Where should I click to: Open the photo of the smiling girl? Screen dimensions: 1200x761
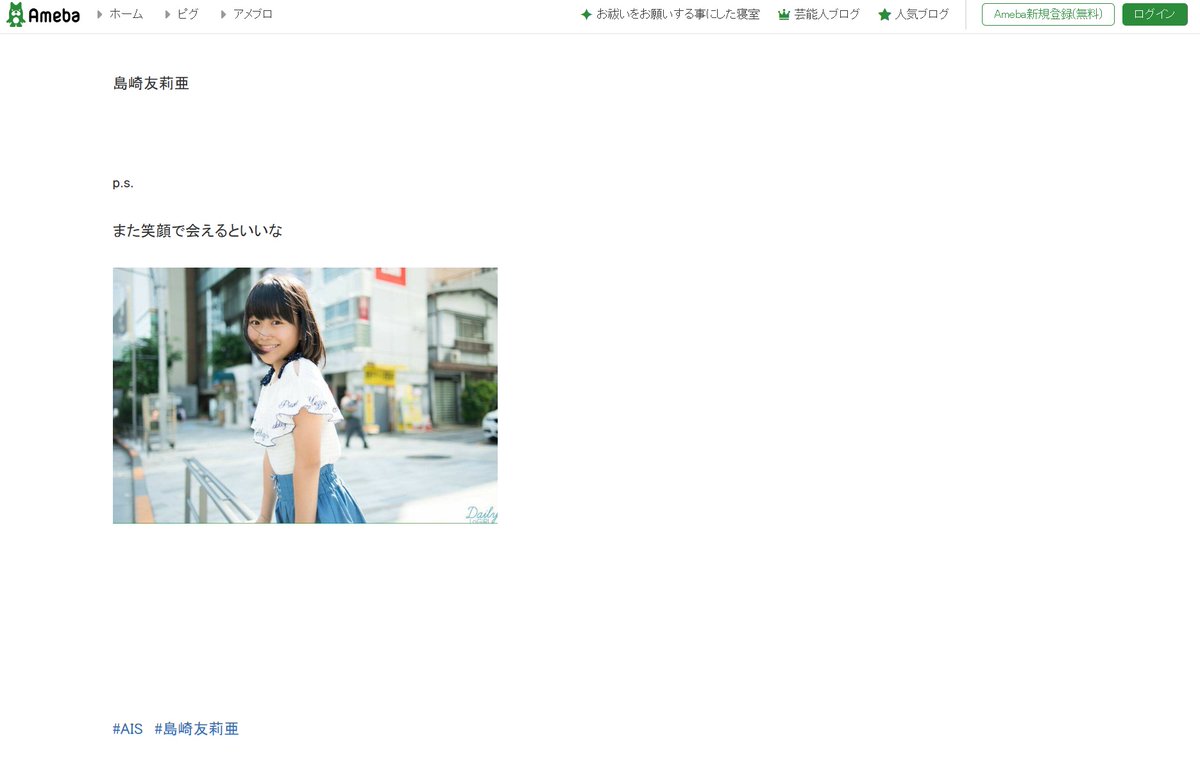coord(305,395)
